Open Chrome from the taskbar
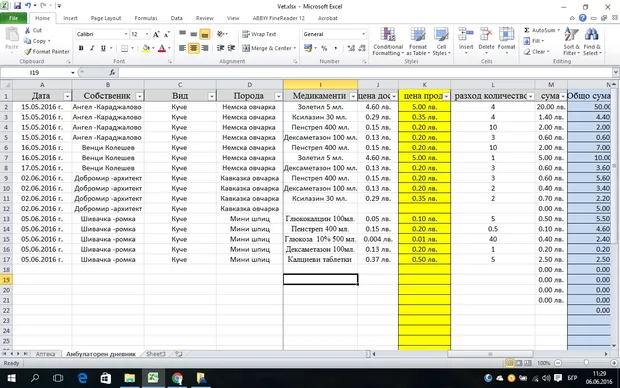The image size is (620, 388). [177, 379]
